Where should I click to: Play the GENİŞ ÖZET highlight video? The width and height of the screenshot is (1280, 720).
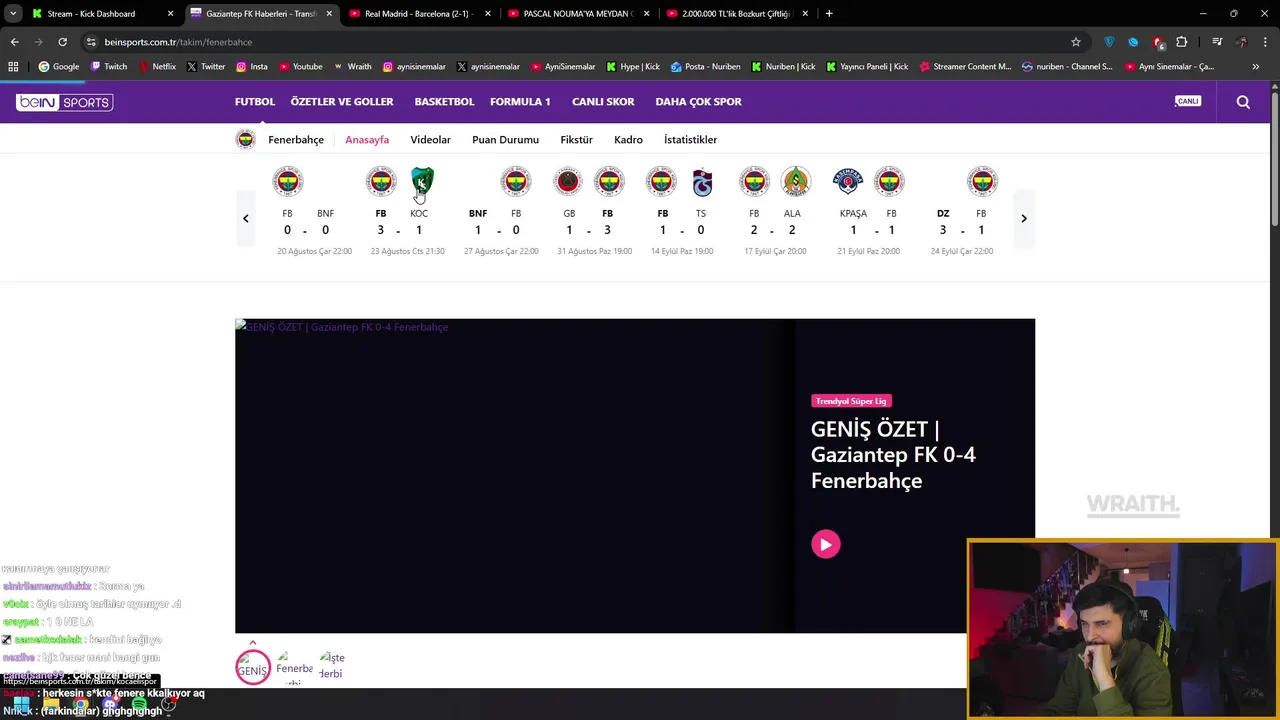point(826,544)
